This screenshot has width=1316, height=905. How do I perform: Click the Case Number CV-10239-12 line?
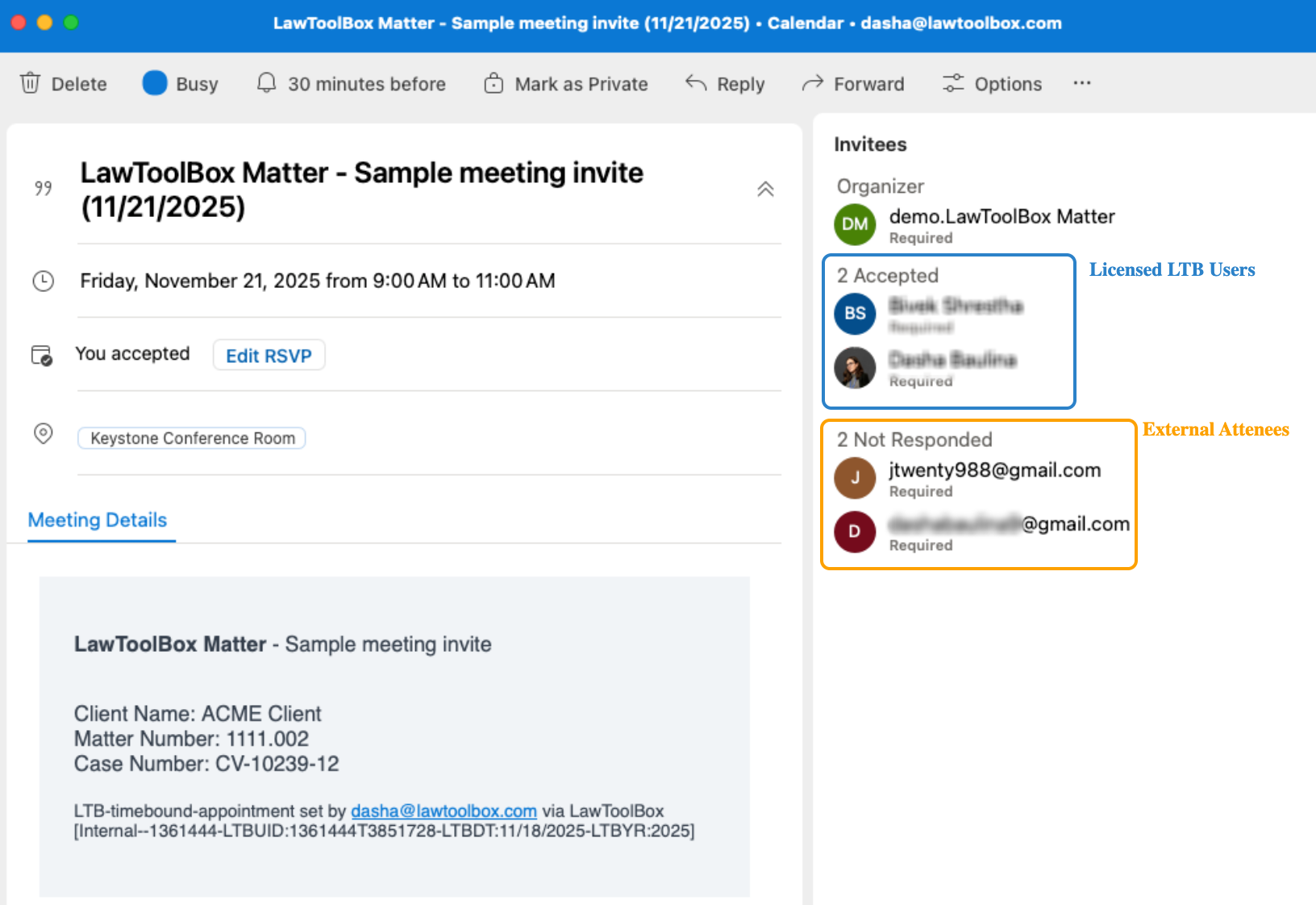(x=206, y=764)
